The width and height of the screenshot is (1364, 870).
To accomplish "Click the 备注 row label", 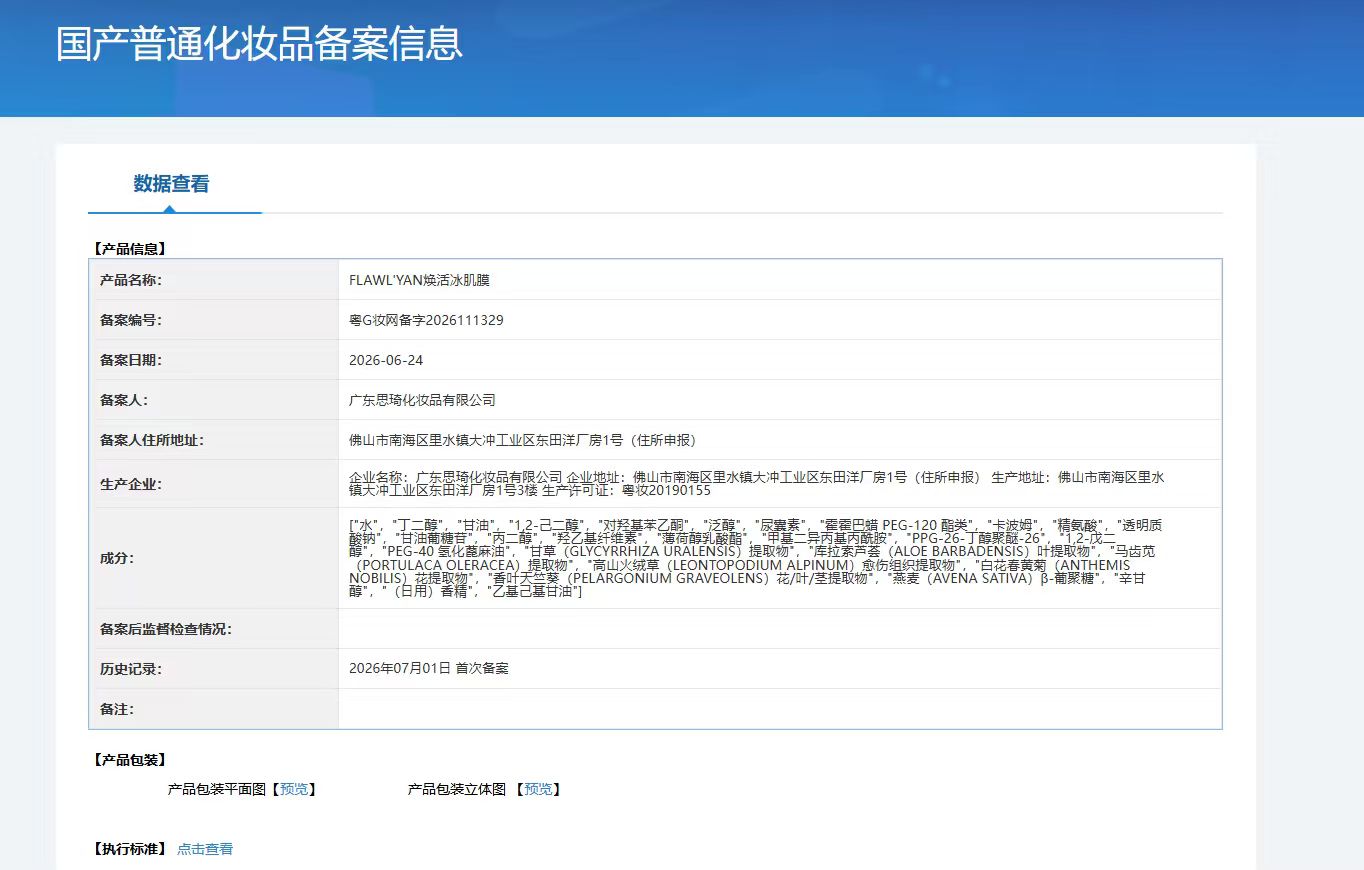I will (x=117, y=709).
